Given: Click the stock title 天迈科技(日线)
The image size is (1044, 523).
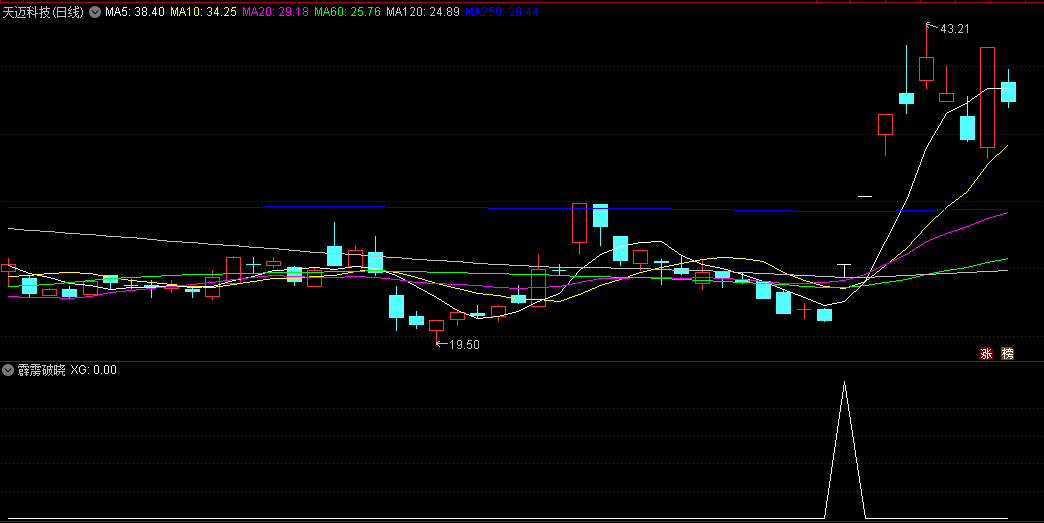Looking at the screenshot, I should pos(43,12).
